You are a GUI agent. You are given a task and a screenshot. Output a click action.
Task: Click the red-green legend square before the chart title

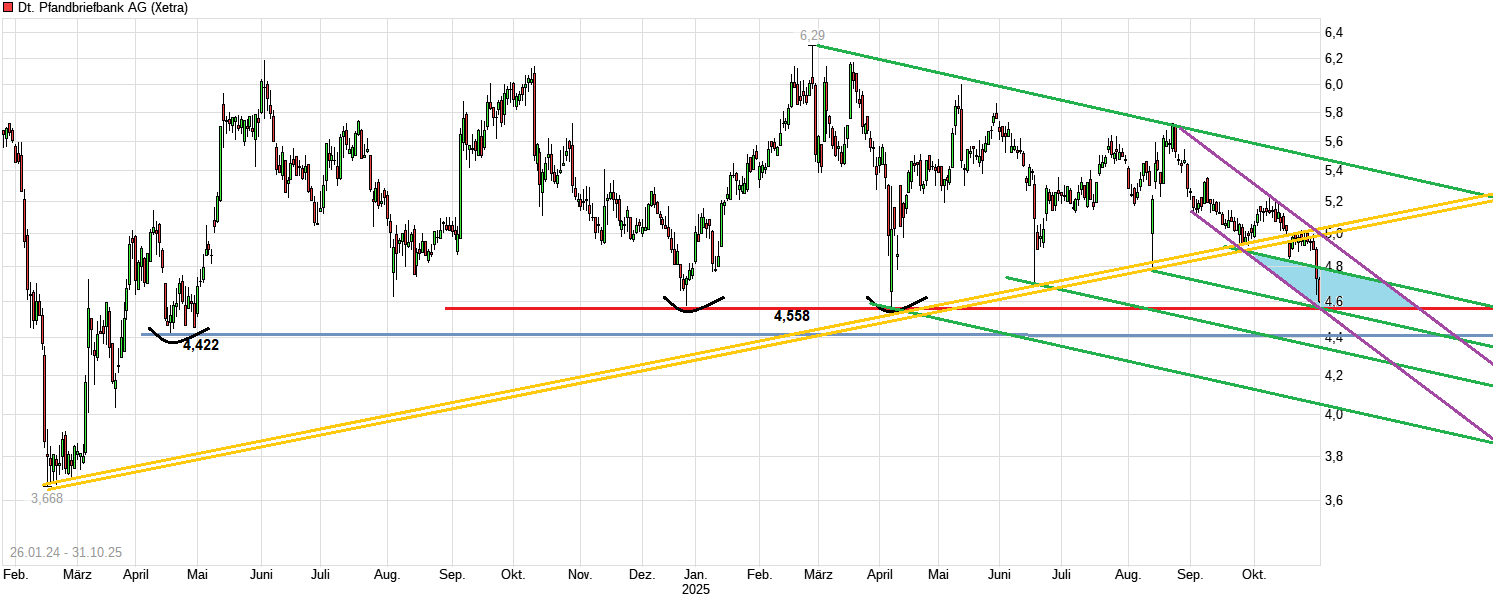10,7
